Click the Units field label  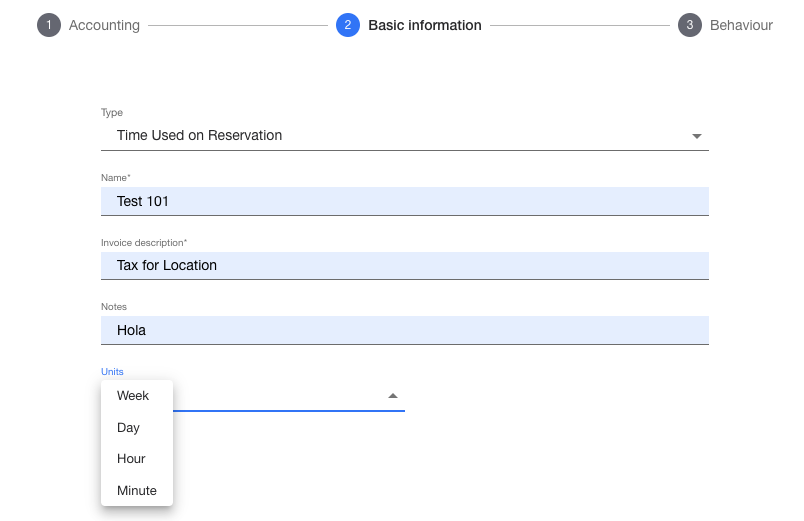pyautogui.click(x=112, y=371)
